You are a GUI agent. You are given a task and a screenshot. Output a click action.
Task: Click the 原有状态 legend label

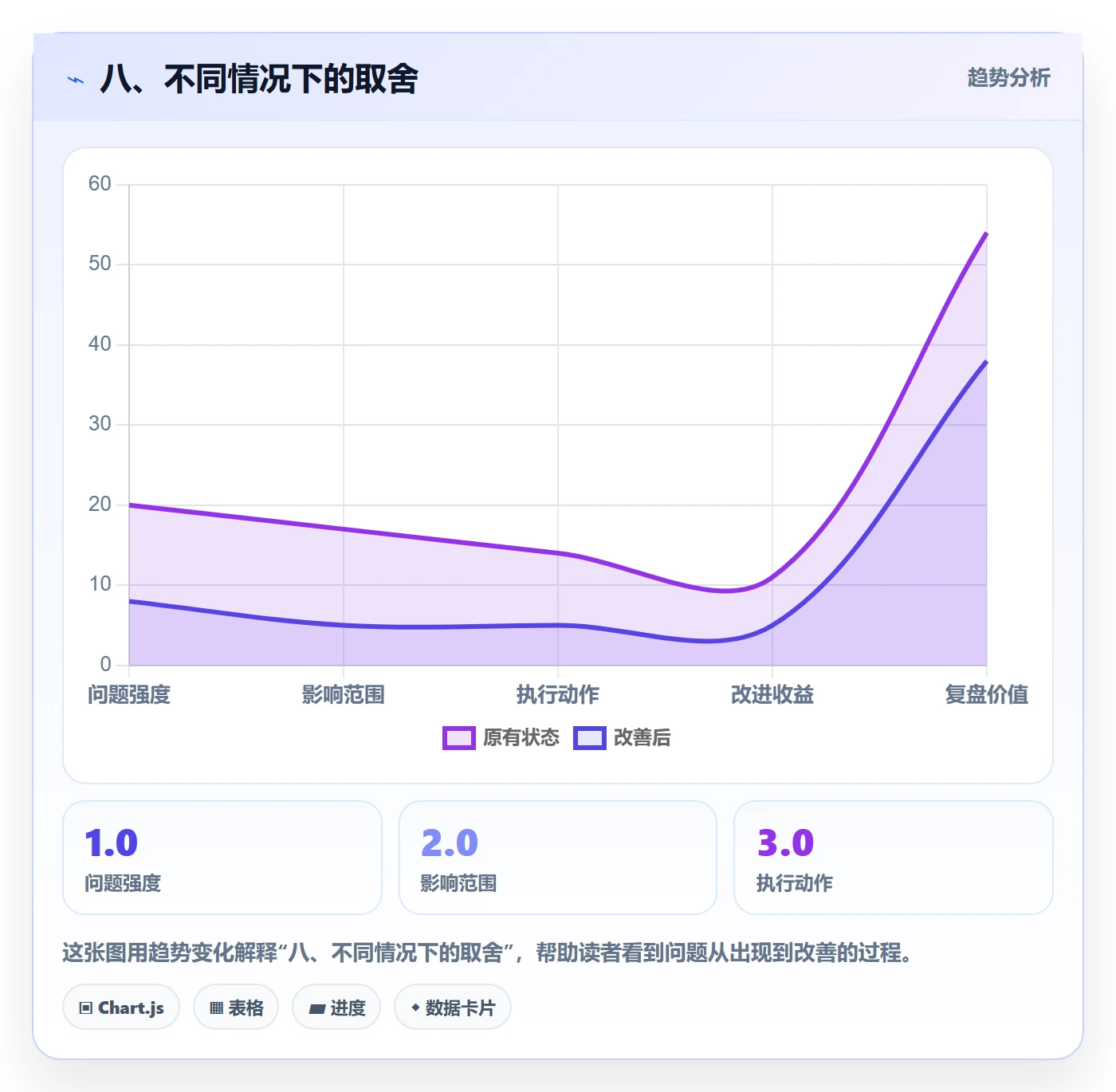click(521, 738)
